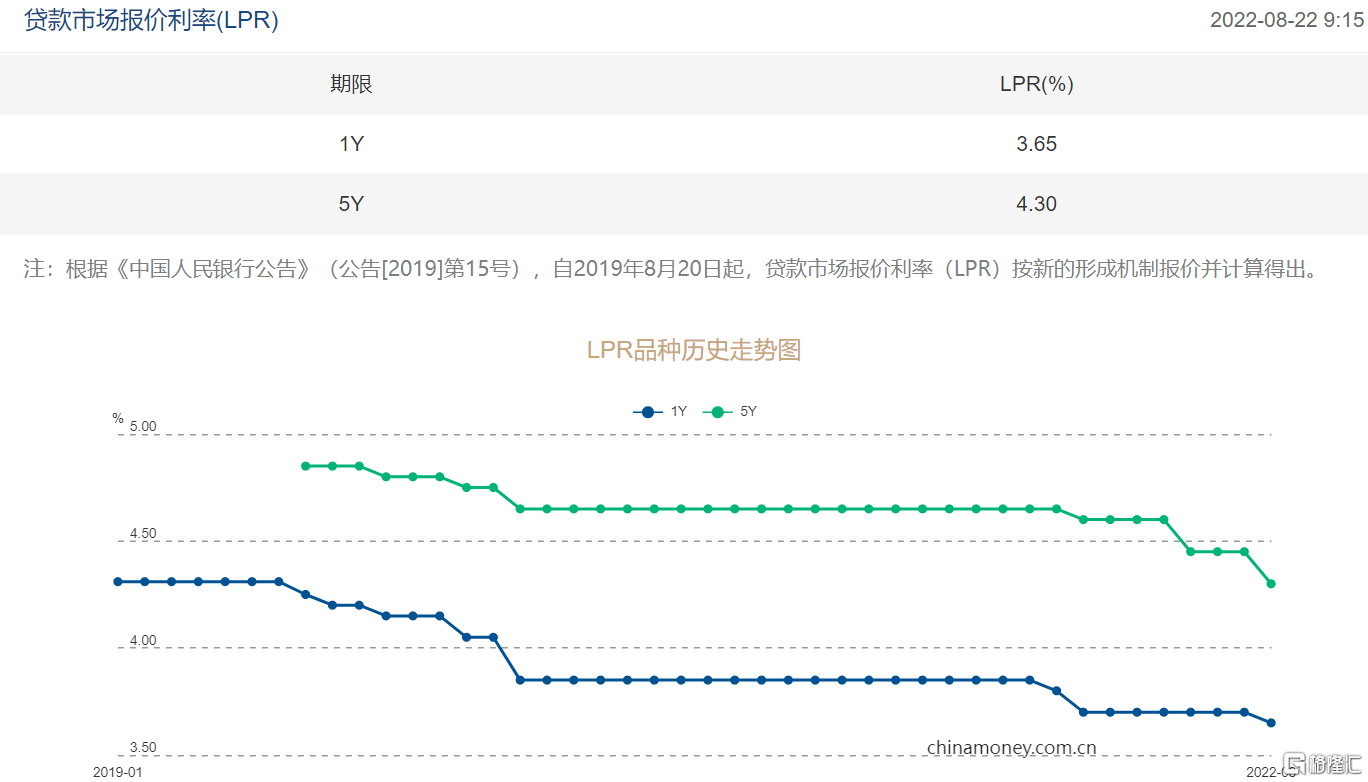
Task: Click the 5.00 y-axis label
Action: click(143, 427)
